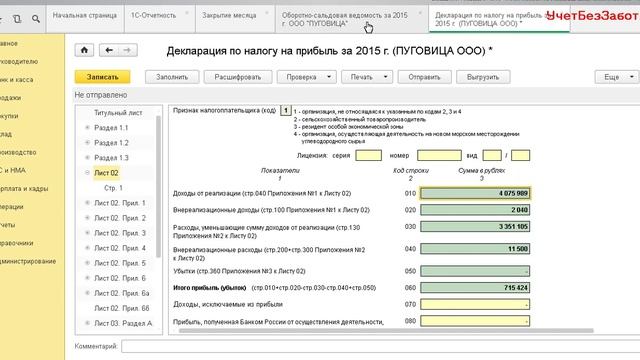Viewport: 640px width, 360px height.
Task: Click the taxpayer code field showing 1
Action: pos(286,111)
